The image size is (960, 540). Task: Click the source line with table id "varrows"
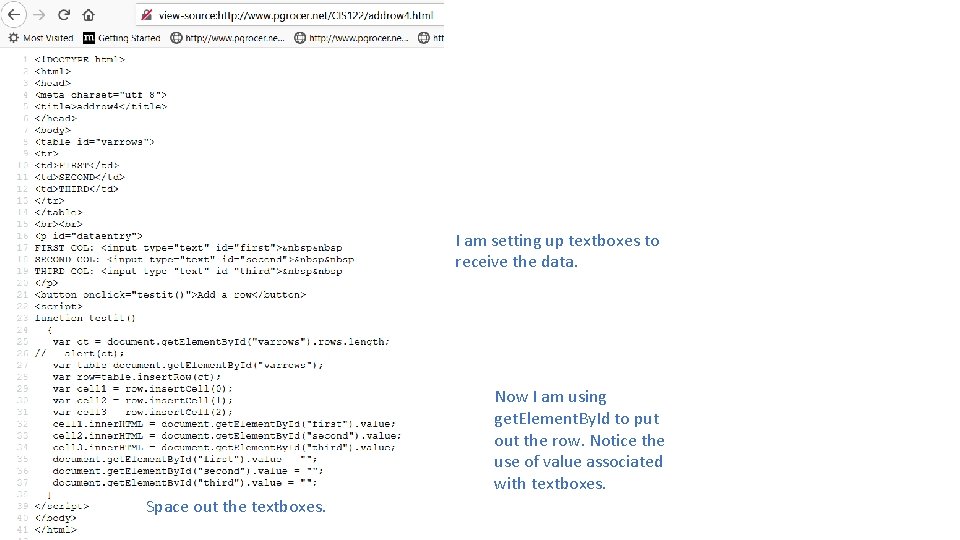tap(94, 142)
